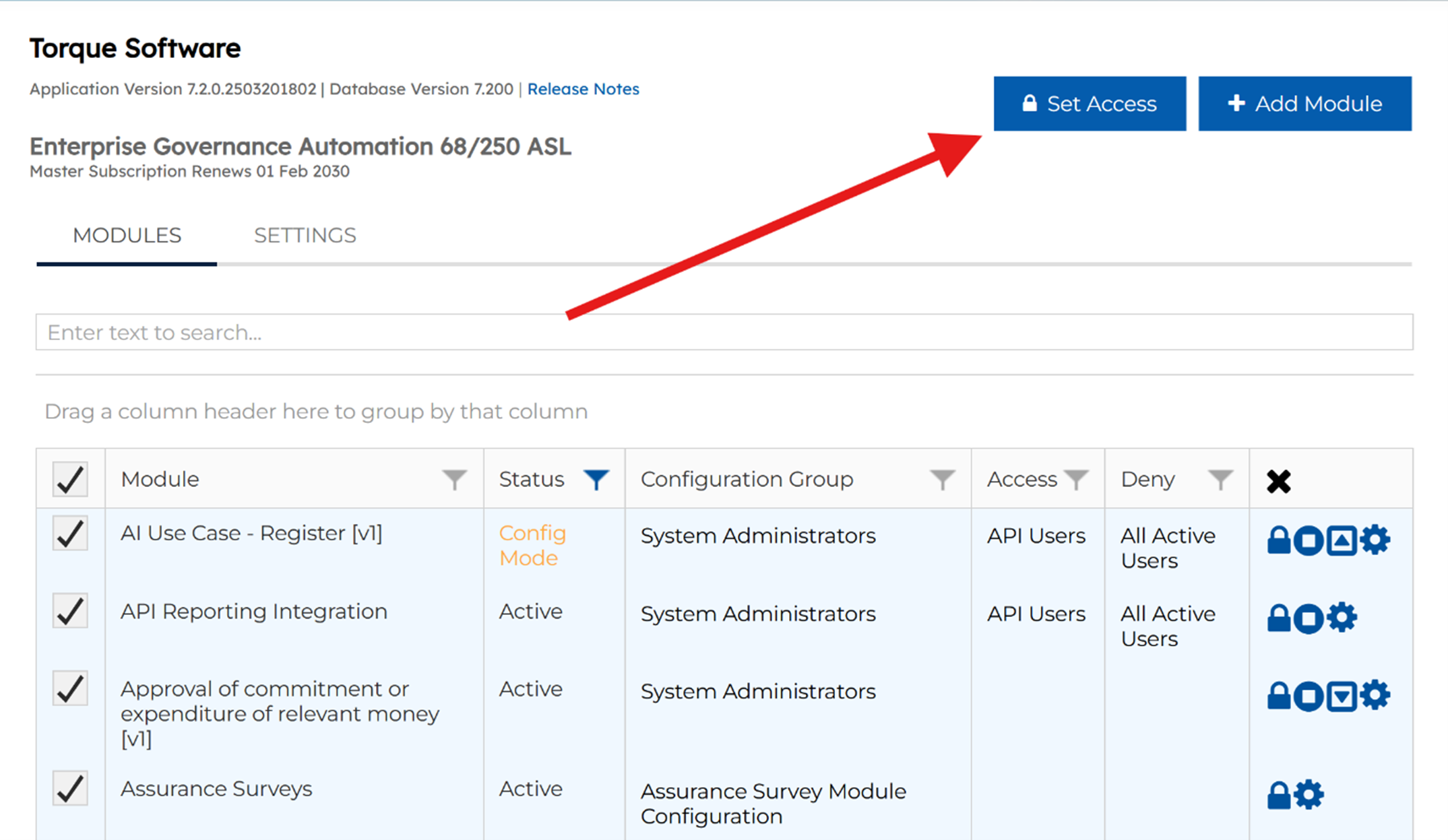Viewport: 1448px width, 840px height.
Task: Open gear settings for API Reporting Integration
Action: pyautogui.click(x=1342, y=618)
